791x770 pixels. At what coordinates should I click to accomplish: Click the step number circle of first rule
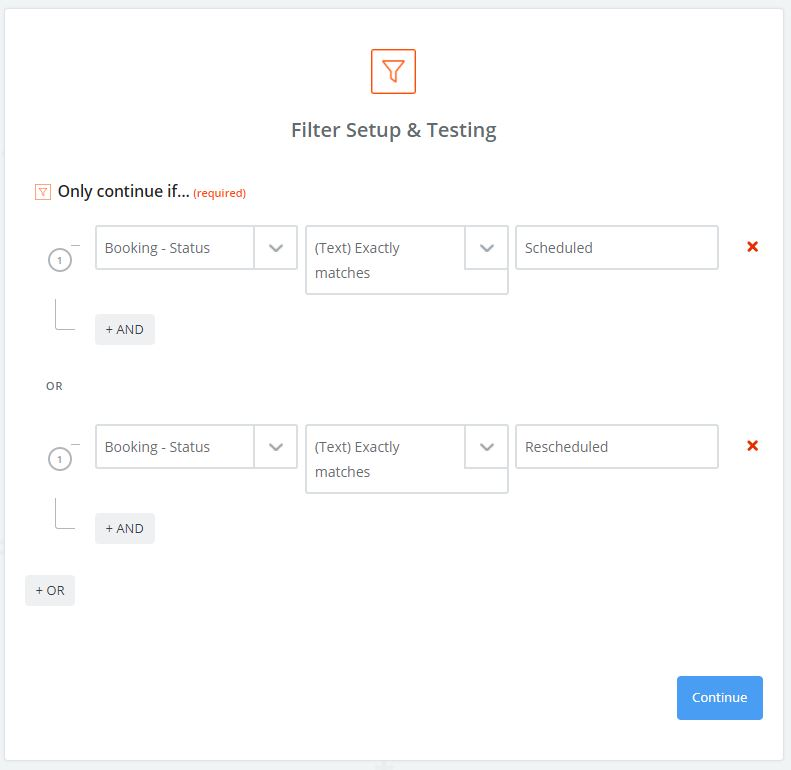click(60, 261)
